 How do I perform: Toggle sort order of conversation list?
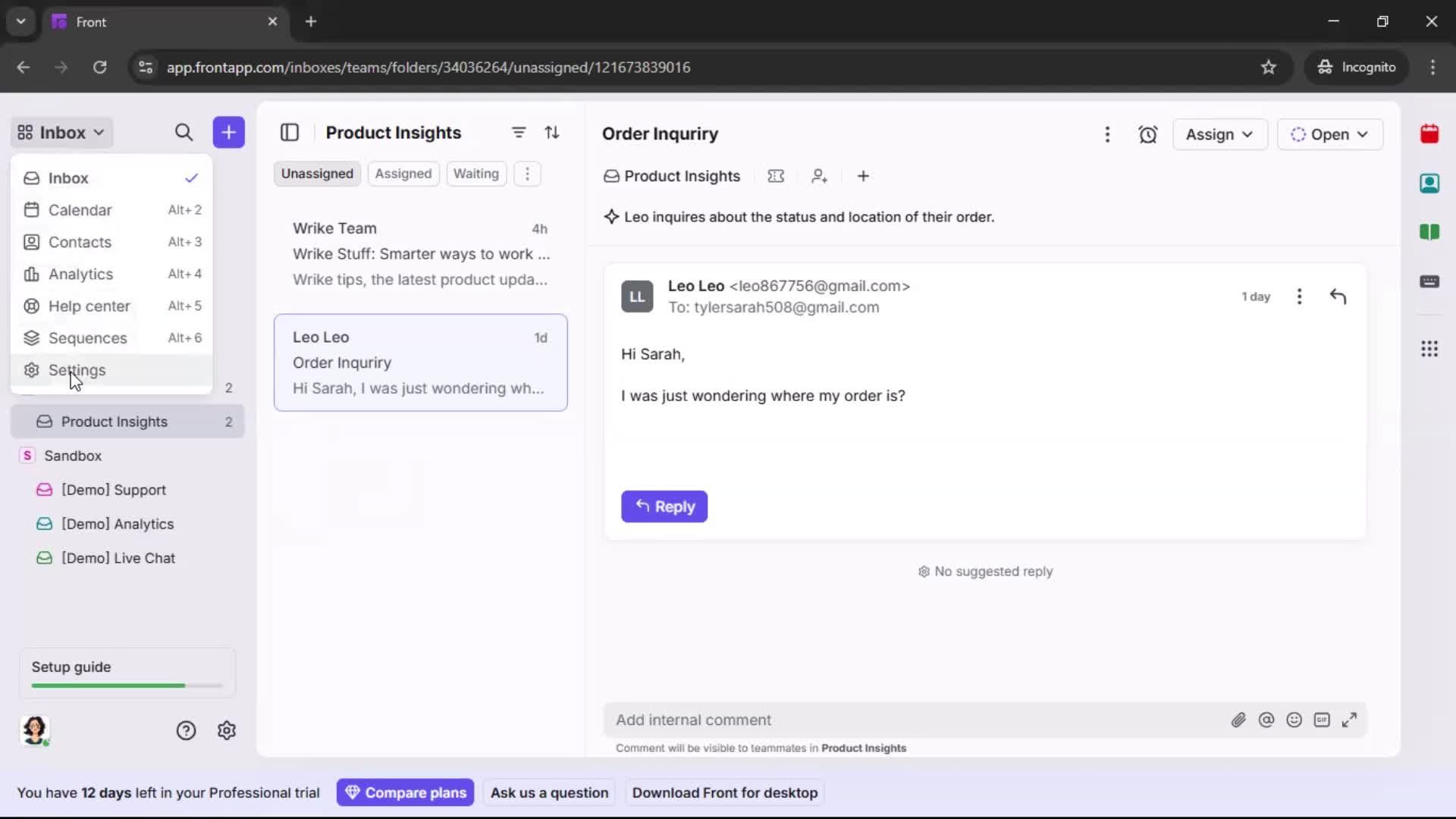553,132
